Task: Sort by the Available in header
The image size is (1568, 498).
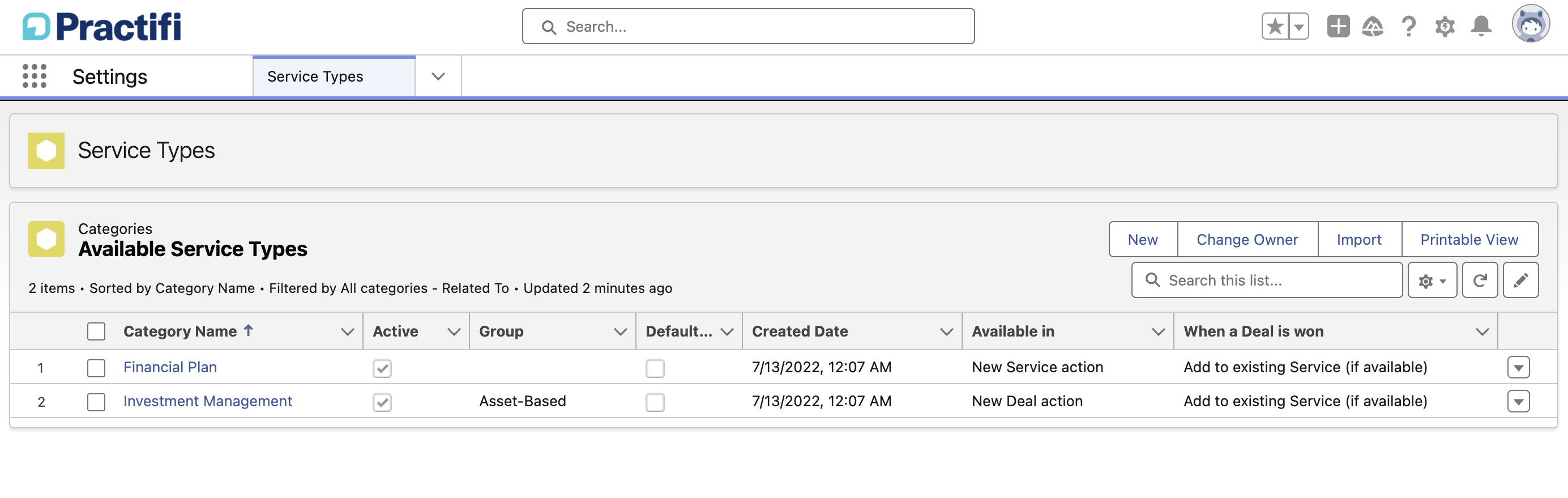Action: tap(1013, 331)
